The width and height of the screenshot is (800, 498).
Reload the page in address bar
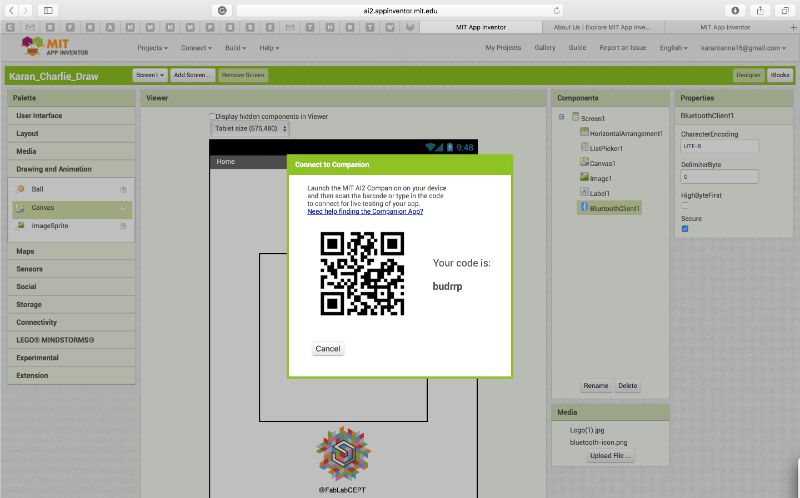point(557,10)
